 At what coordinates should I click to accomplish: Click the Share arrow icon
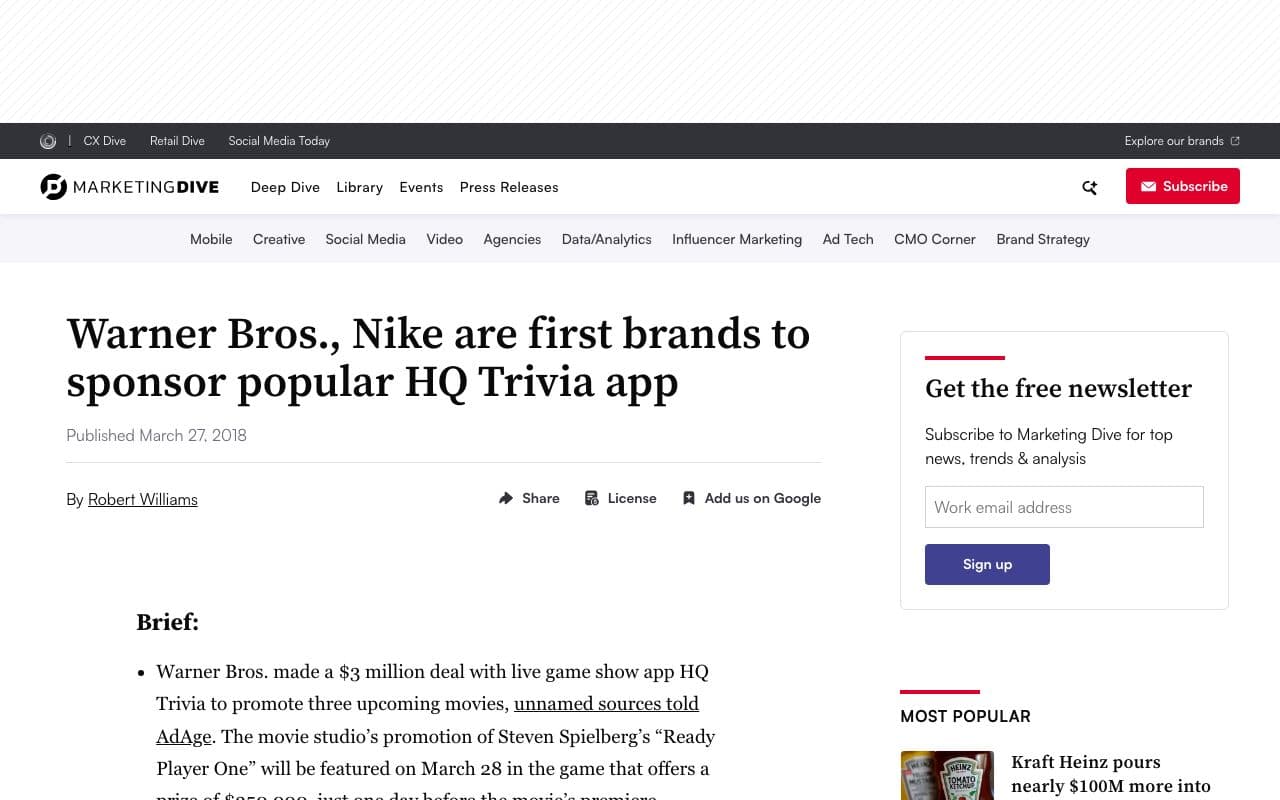[x=506, y=498]
